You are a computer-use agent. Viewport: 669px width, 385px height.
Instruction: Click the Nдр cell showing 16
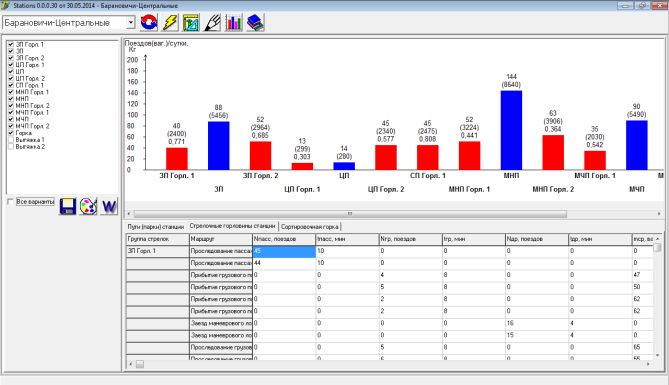tap(537, 323)
